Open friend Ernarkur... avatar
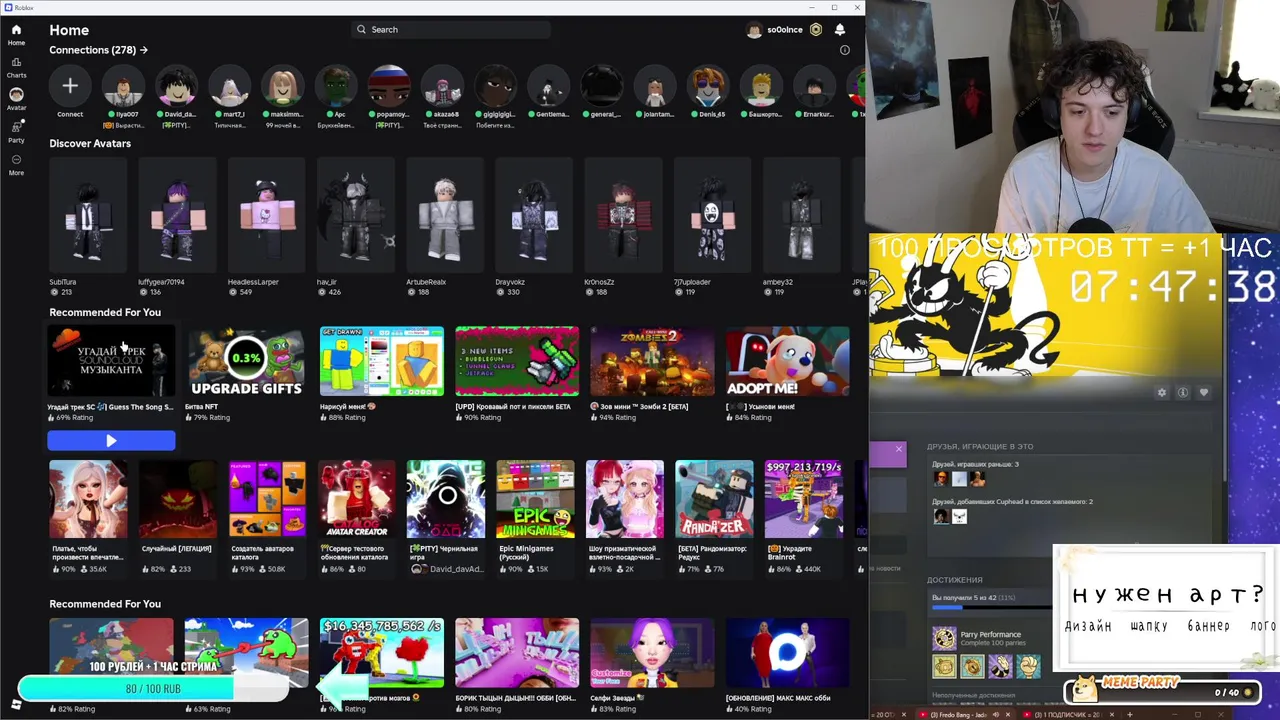The height and width of the screenshot is (720, 1280). [814, 87]
